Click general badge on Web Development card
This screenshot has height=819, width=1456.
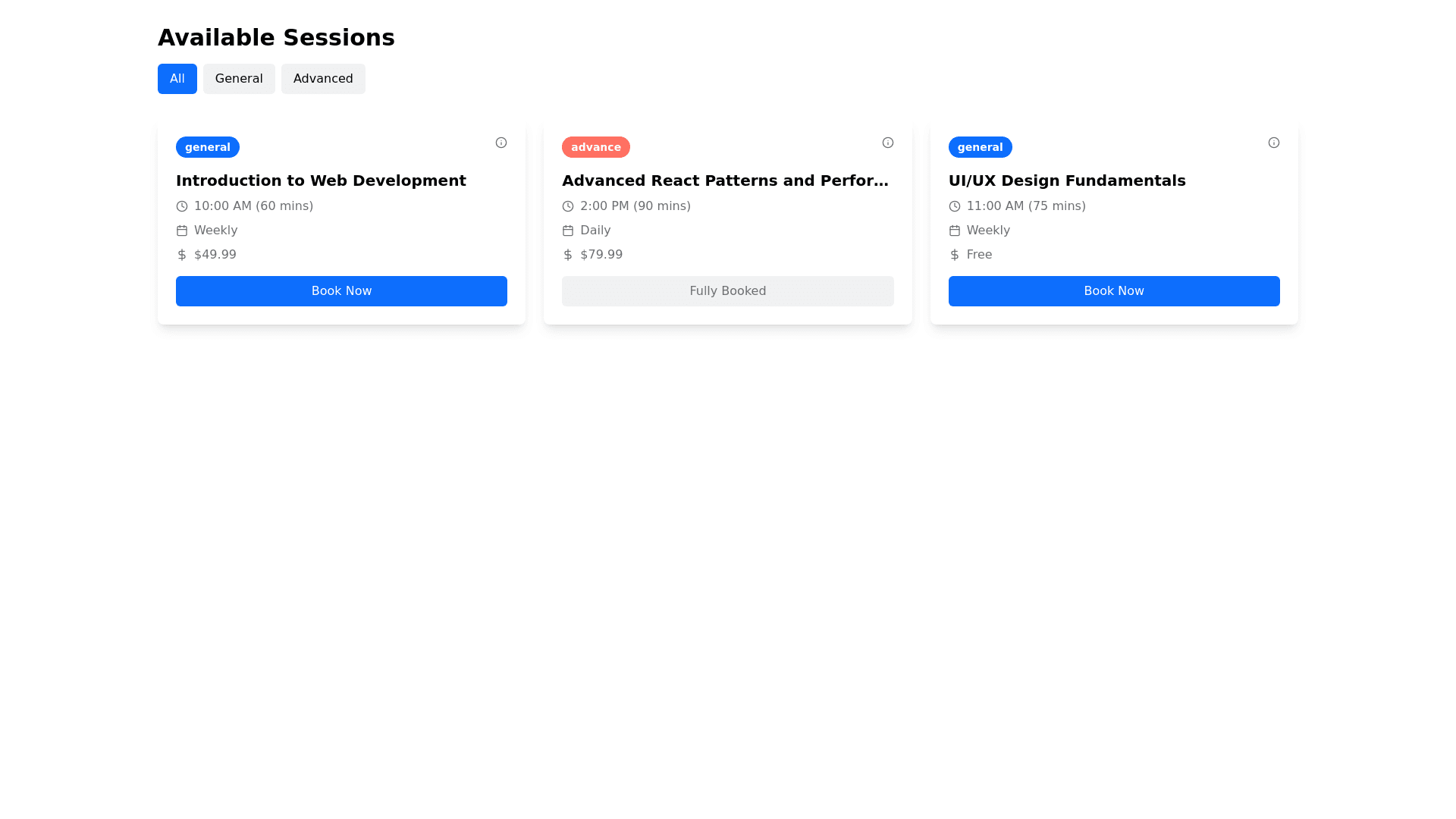pos(207,147)
